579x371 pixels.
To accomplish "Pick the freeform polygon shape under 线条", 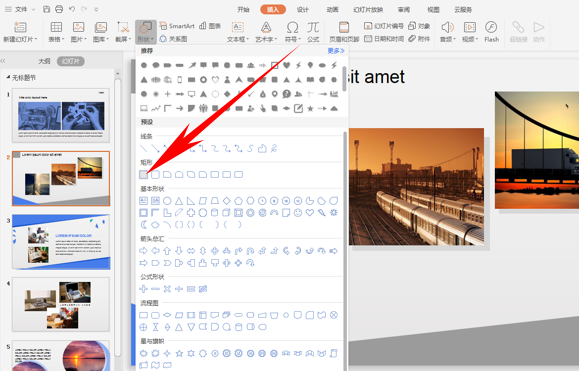I will click(x=262, y=148).
